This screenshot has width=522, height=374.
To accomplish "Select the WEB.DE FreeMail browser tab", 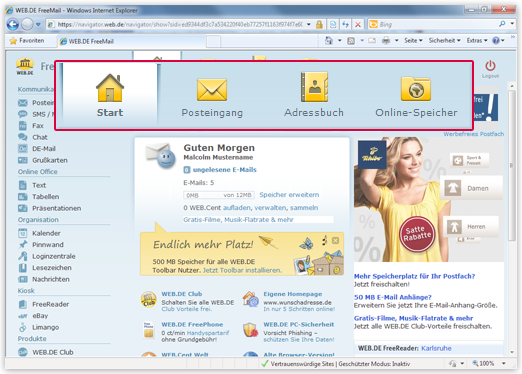I will (132, 41).
